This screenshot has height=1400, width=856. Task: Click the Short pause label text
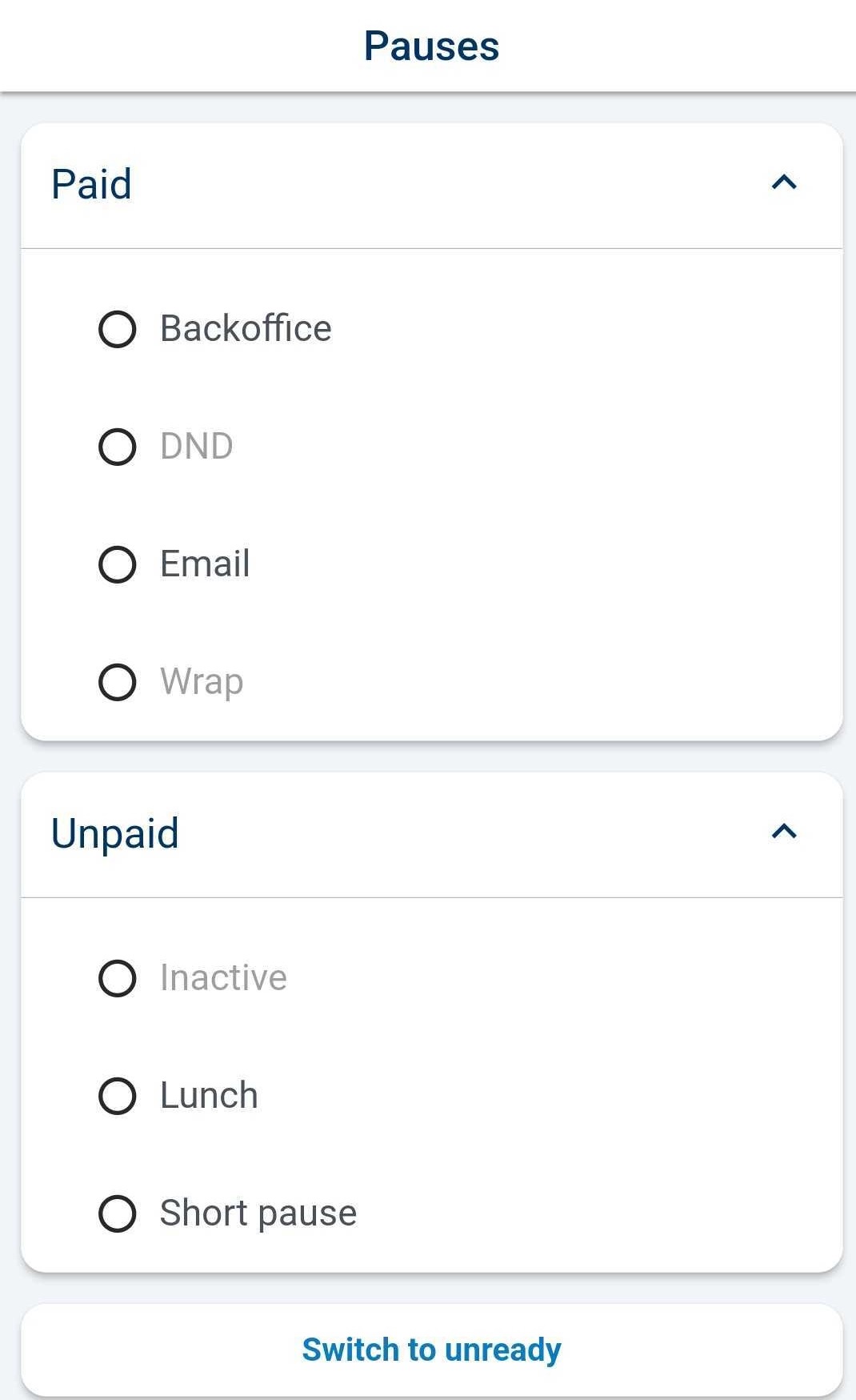point(258,1213)
